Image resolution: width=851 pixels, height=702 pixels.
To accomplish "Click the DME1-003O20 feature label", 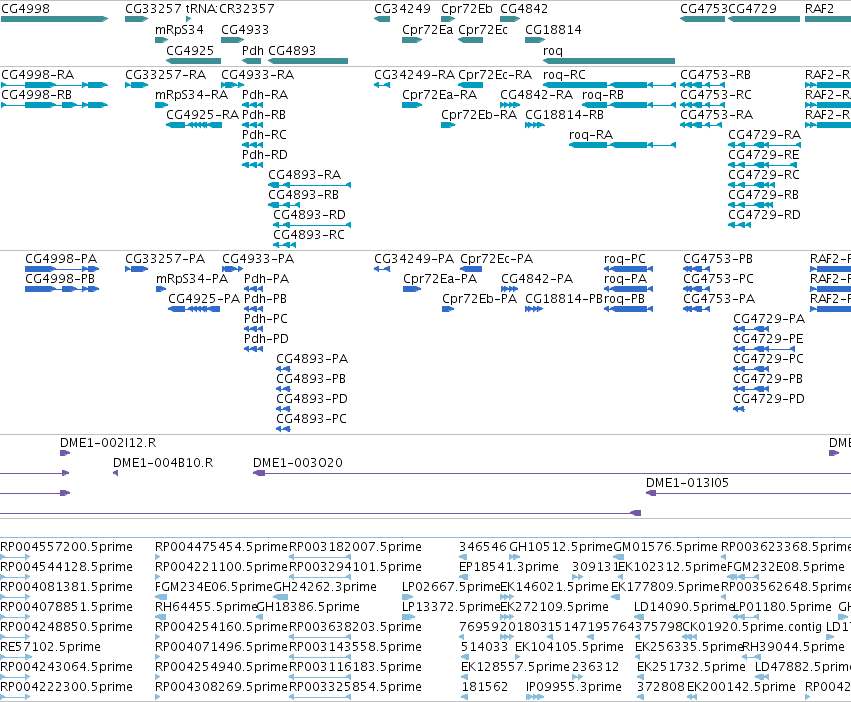I will 298,463.
